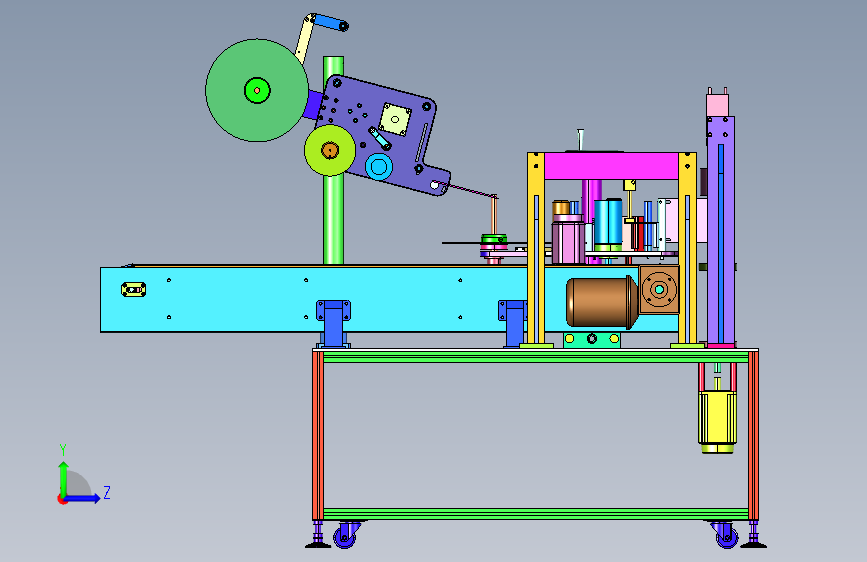Image resolution: width=867 pixels, height=562 pixels.
Task: Click the blue caster wheel under the conveyor-side leg
Action: point(344,537)
